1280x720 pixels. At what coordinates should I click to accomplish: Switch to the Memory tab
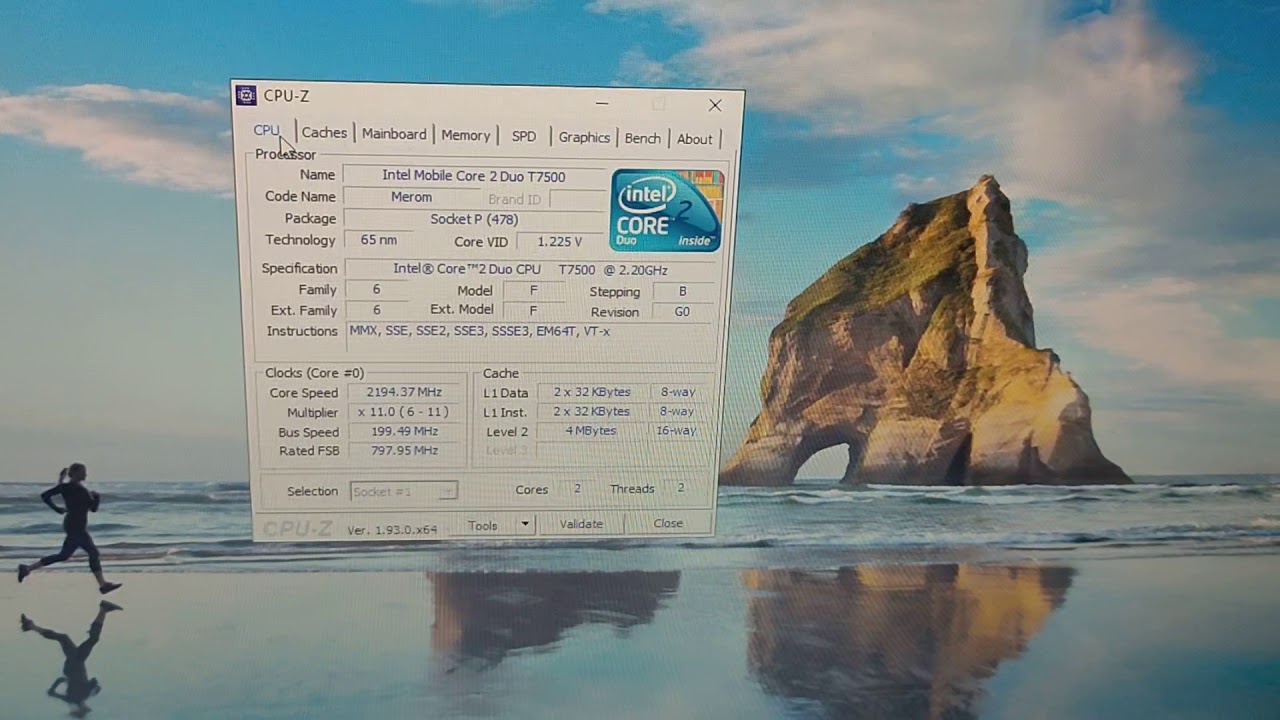click(x=465, y=135)
